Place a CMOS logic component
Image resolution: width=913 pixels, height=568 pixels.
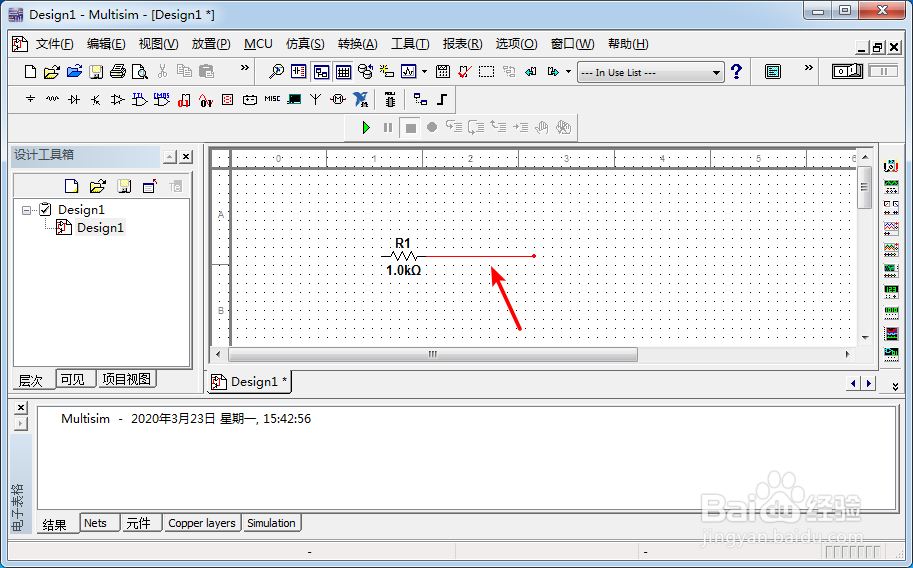pyautogui.click(x=161, y=100)
